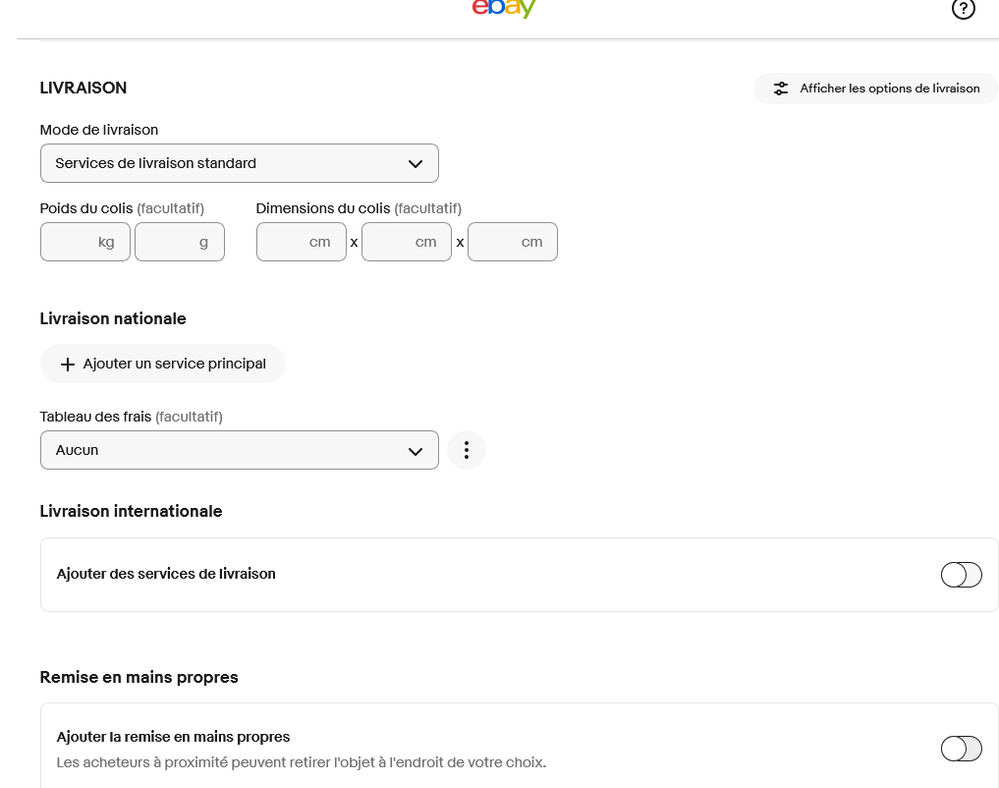Screen dimensions: 999x788
Task: Click the Ajouter la remise en mains propres label
Action: 173,737
